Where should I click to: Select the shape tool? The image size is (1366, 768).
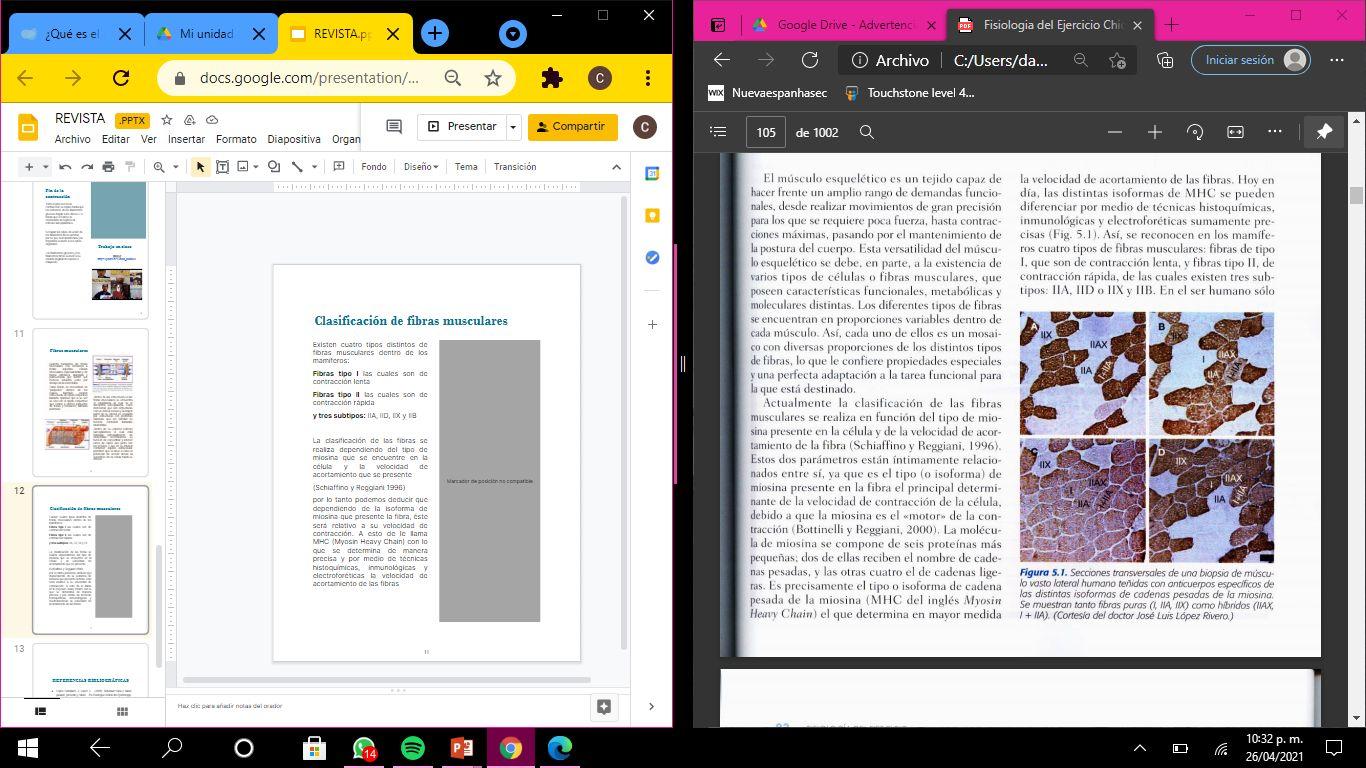coord(274,167)
